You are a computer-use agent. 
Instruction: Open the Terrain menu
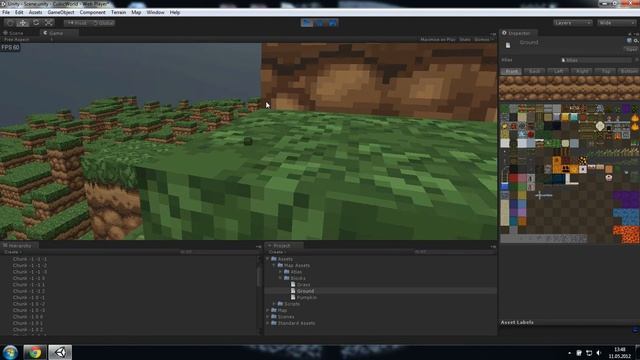[x=118, y=12]
